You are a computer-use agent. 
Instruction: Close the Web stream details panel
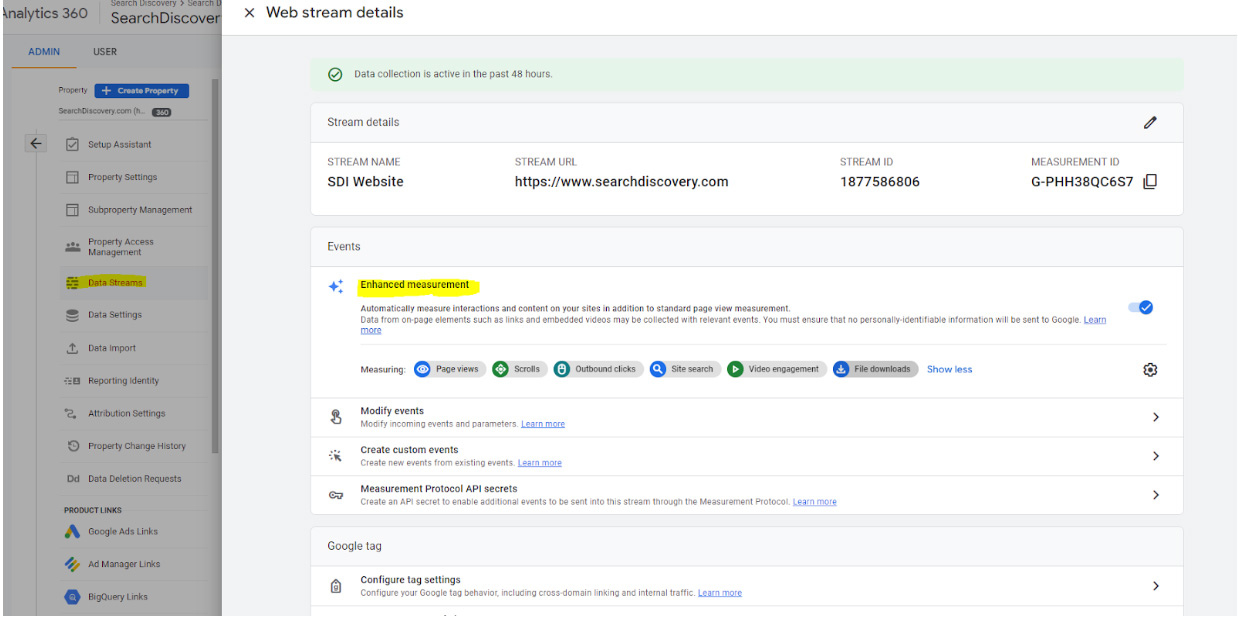(x=249, y=13)
